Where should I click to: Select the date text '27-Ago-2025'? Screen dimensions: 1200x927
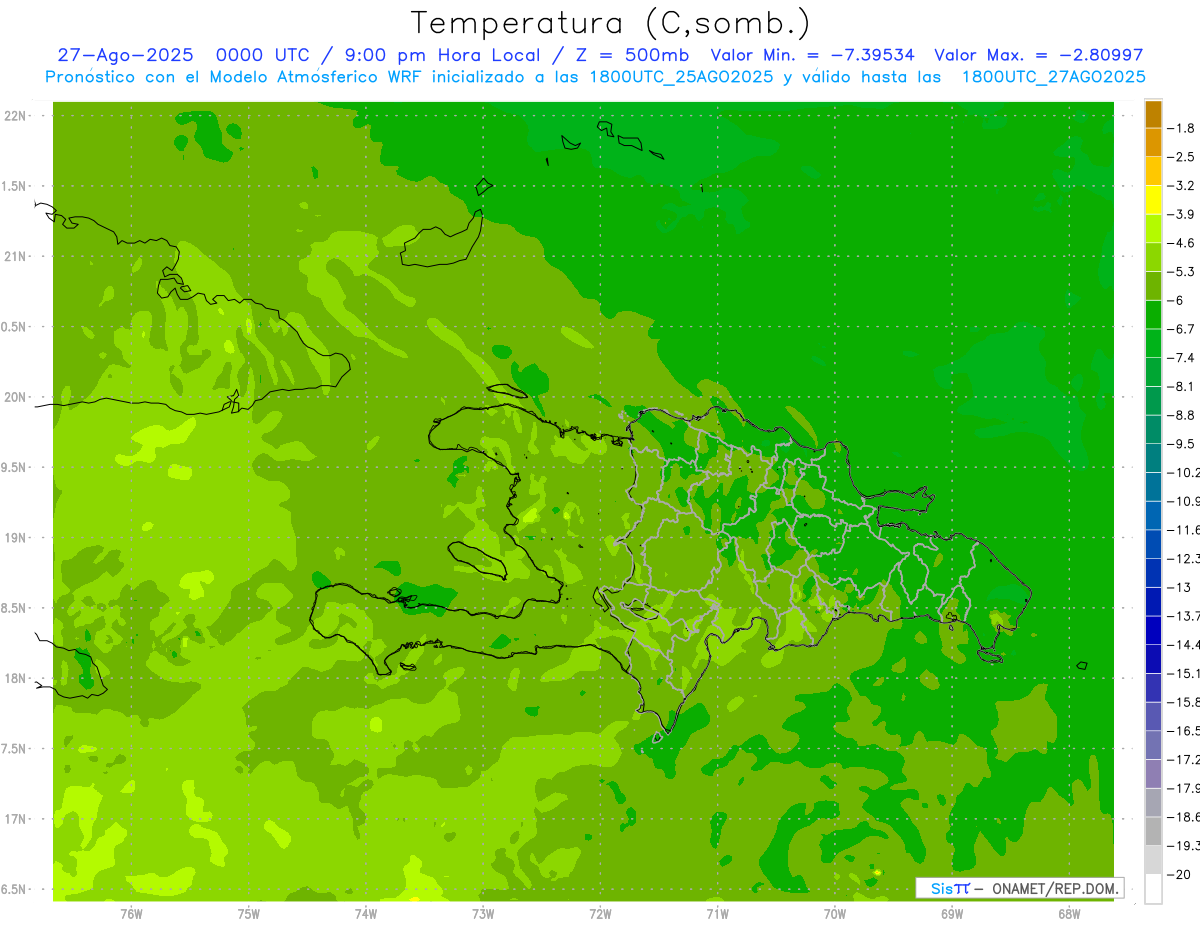[x=125, y=56]
